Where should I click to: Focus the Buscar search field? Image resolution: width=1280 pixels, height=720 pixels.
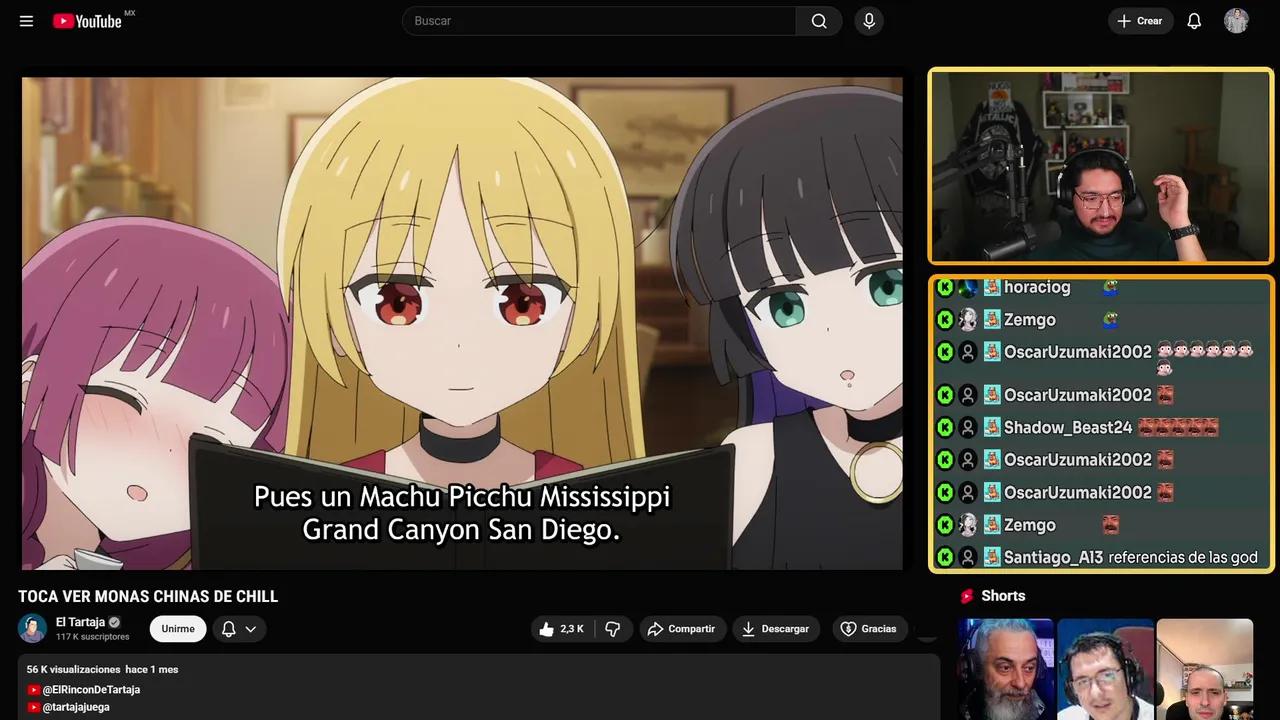pyautogui.click(x=599, y=21)
